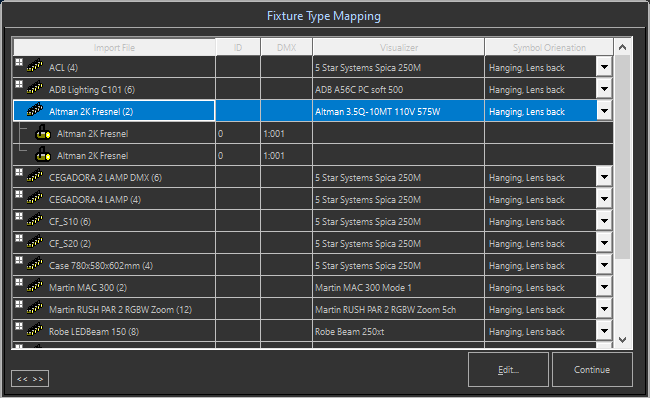Screen dimensions: 650x398
Task: Click the DMX column header
Action: coord(286,47)
